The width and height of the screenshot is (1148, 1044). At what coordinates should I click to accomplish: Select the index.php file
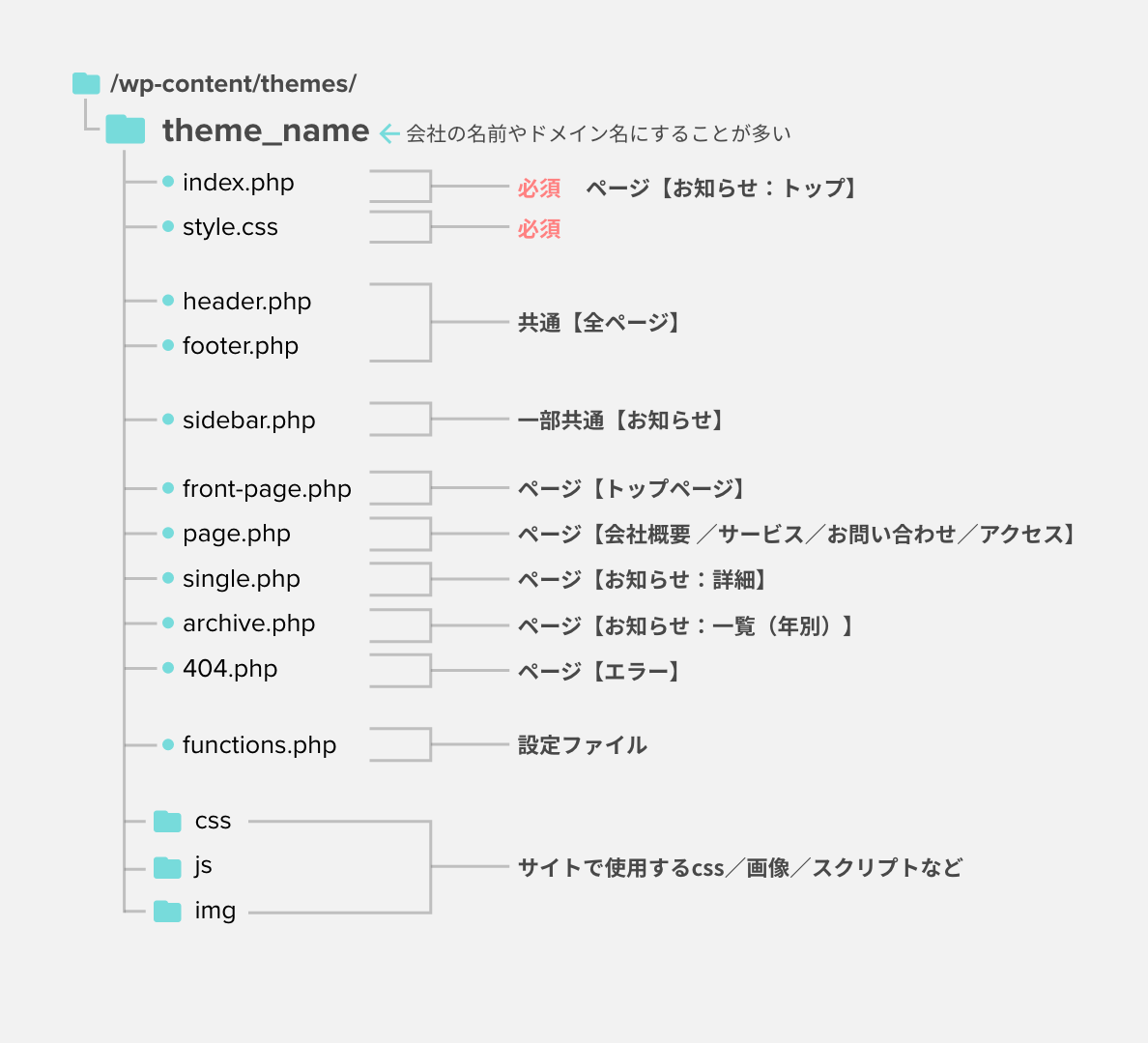coord(238,183)
